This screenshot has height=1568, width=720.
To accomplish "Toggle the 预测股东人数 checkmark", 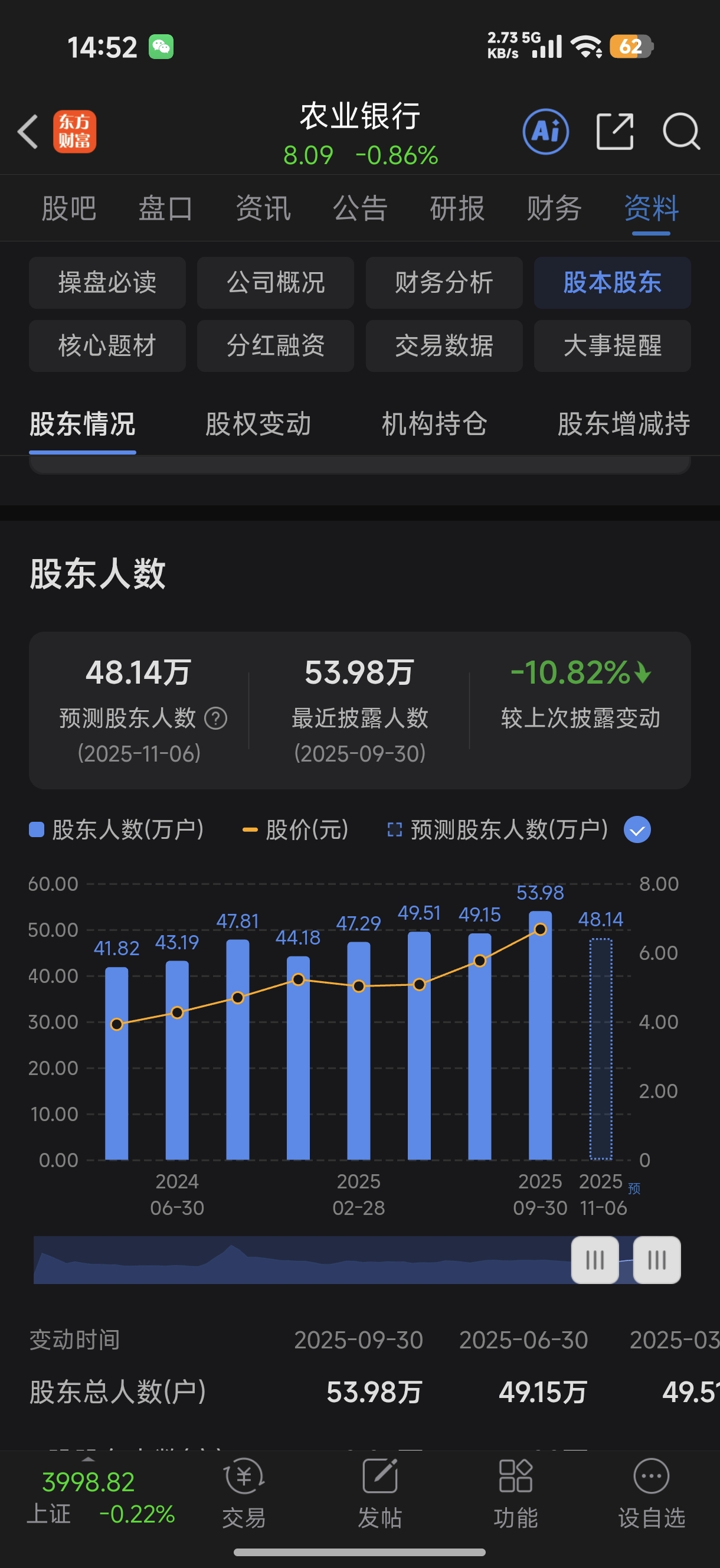I will [x=637, y=830].
